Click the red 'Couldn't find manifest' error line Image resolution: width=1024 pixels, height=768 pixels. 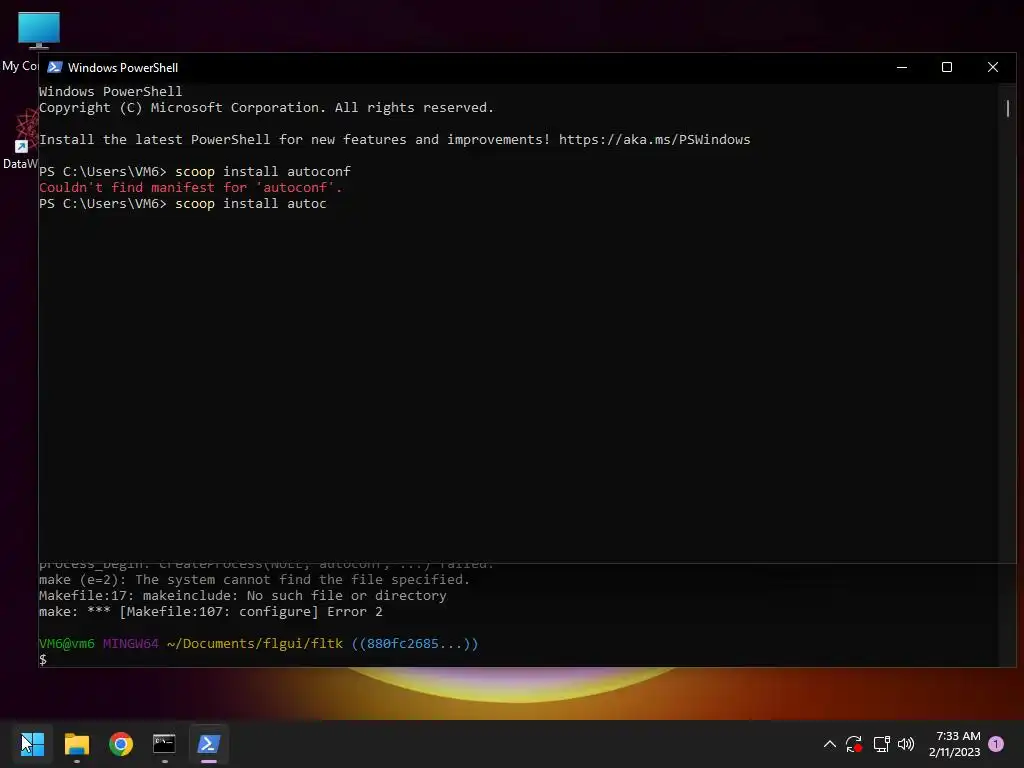click(x=191, y=187)
